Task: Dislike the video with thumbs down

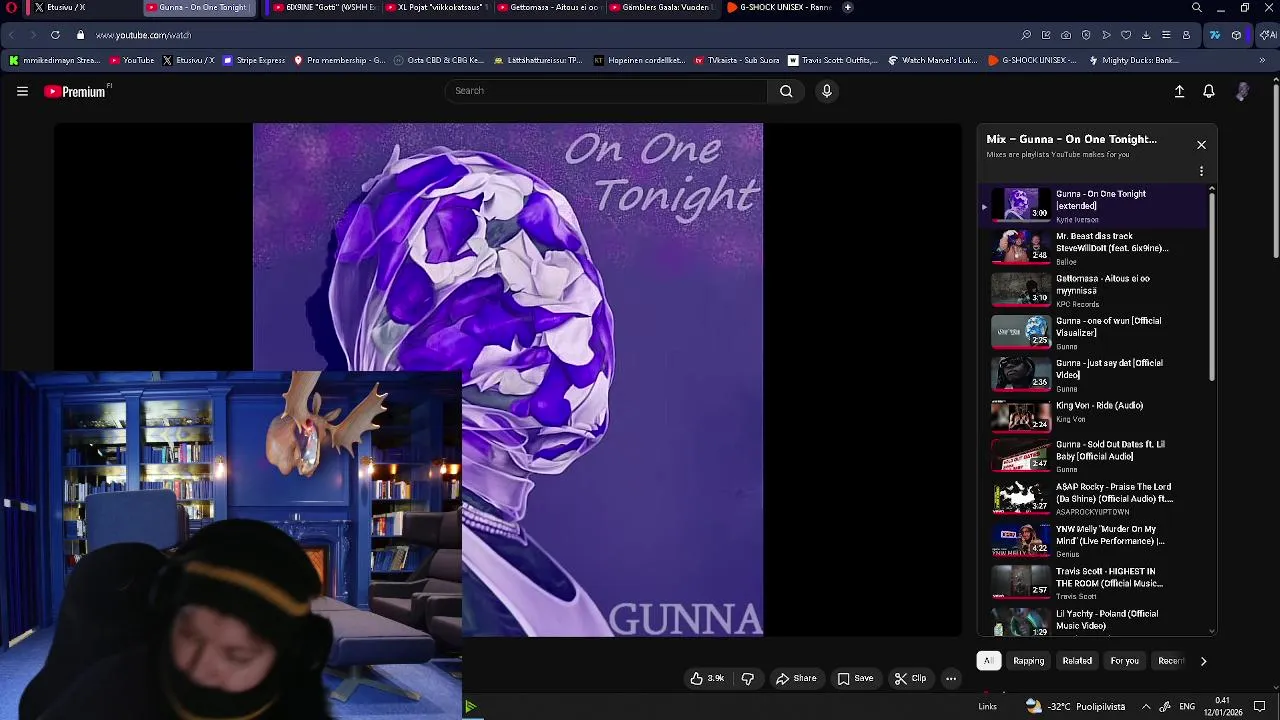Action: [x=747, y=678]
